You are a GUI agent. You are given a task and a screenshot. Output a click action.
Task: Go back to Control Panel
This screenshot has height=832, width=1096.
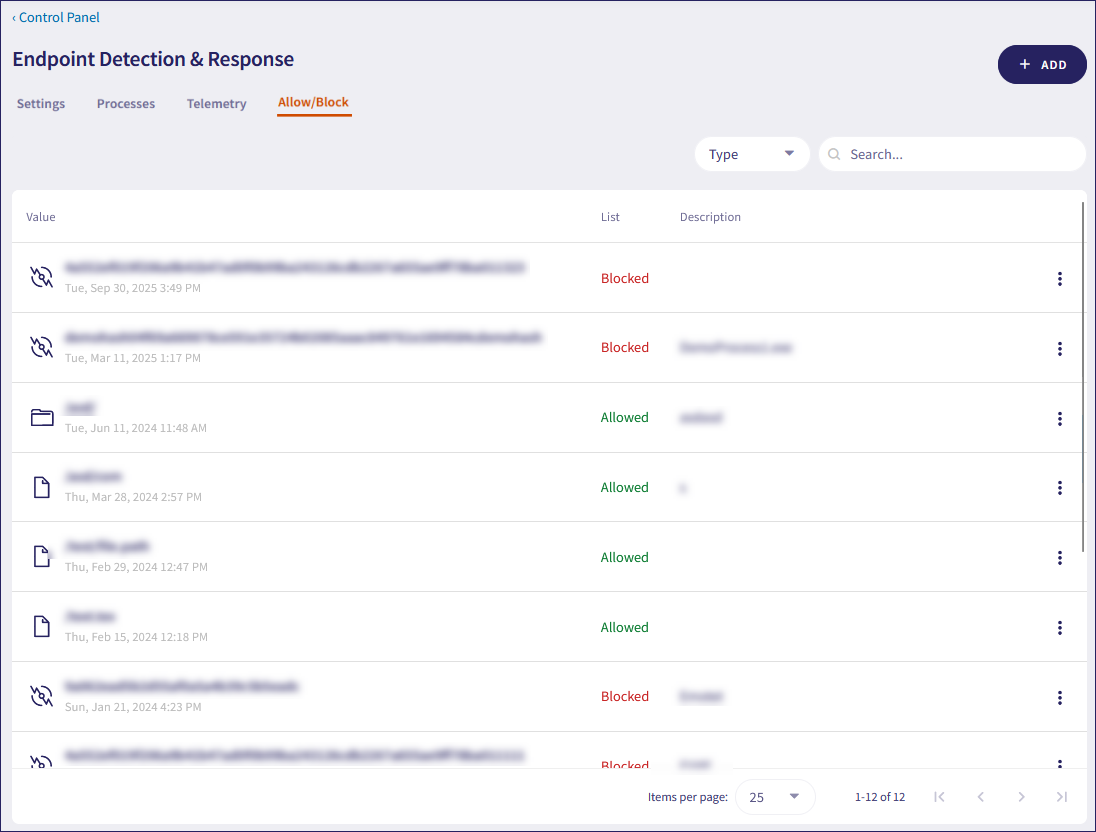pyautogui.click(x=57, y=17)
